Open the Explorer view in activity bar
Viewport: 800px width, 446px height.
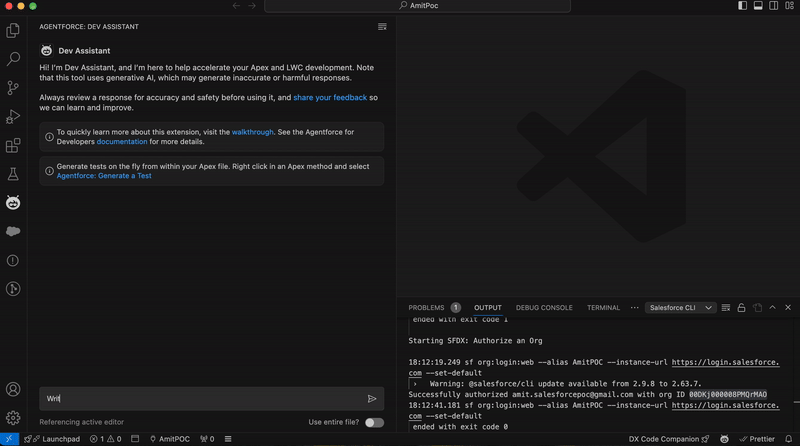pos(13,31)
